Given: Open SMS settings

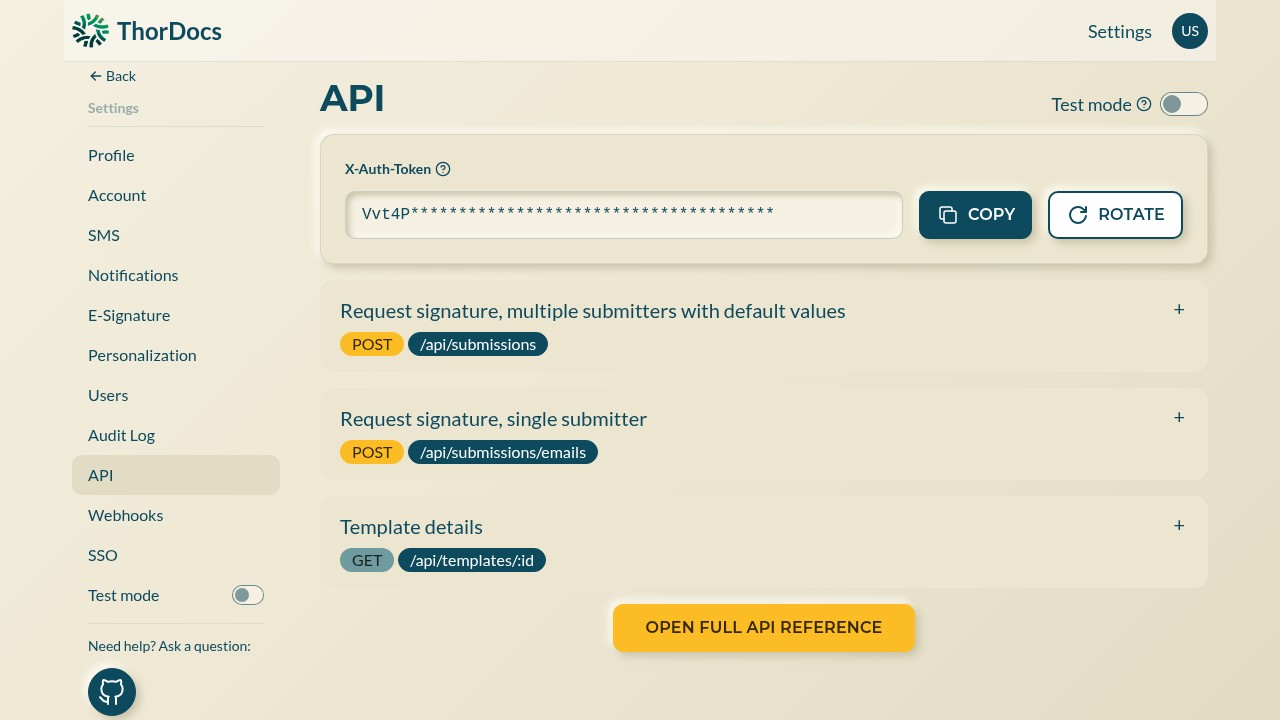Looking at the screenshot, I should [176, 235].
